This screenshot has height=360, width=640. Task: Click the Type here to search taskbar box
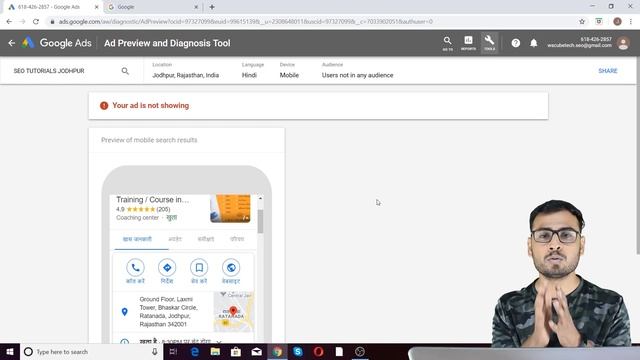[91, 351]
